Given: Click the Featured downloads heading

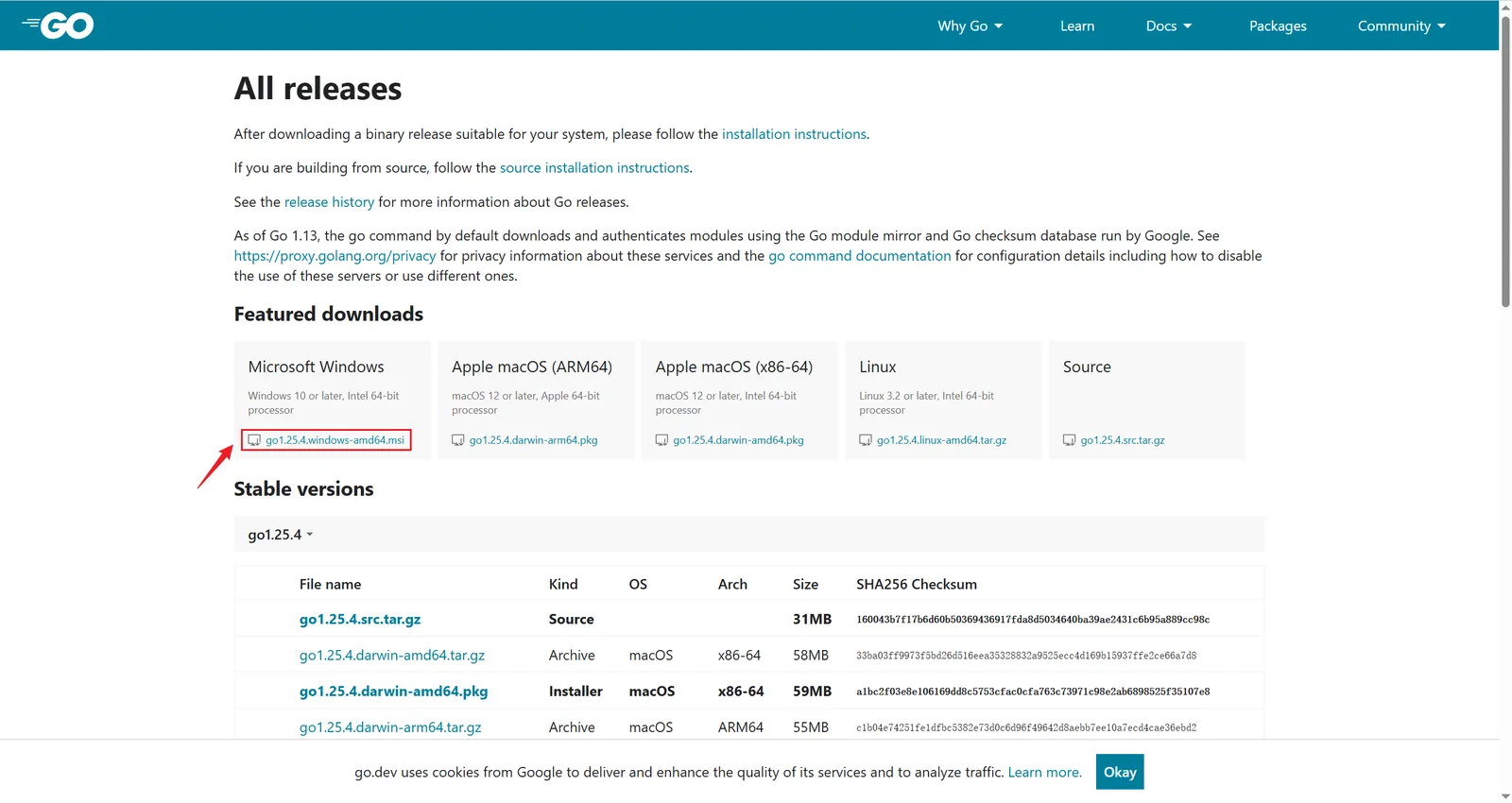Looking at the screenshot, I should pos(329,315).
